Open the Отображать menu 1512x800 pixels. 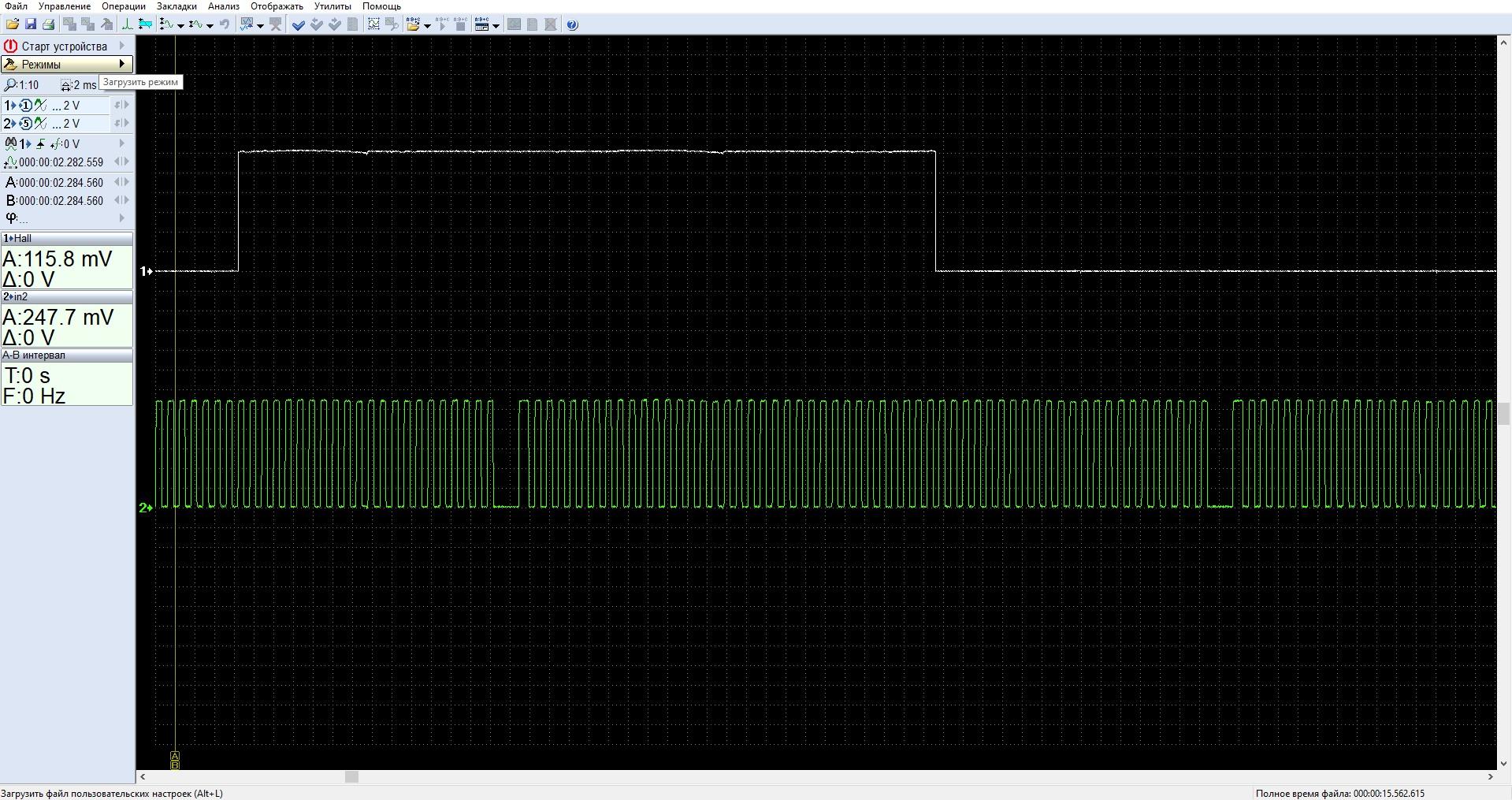click(277, 6)
